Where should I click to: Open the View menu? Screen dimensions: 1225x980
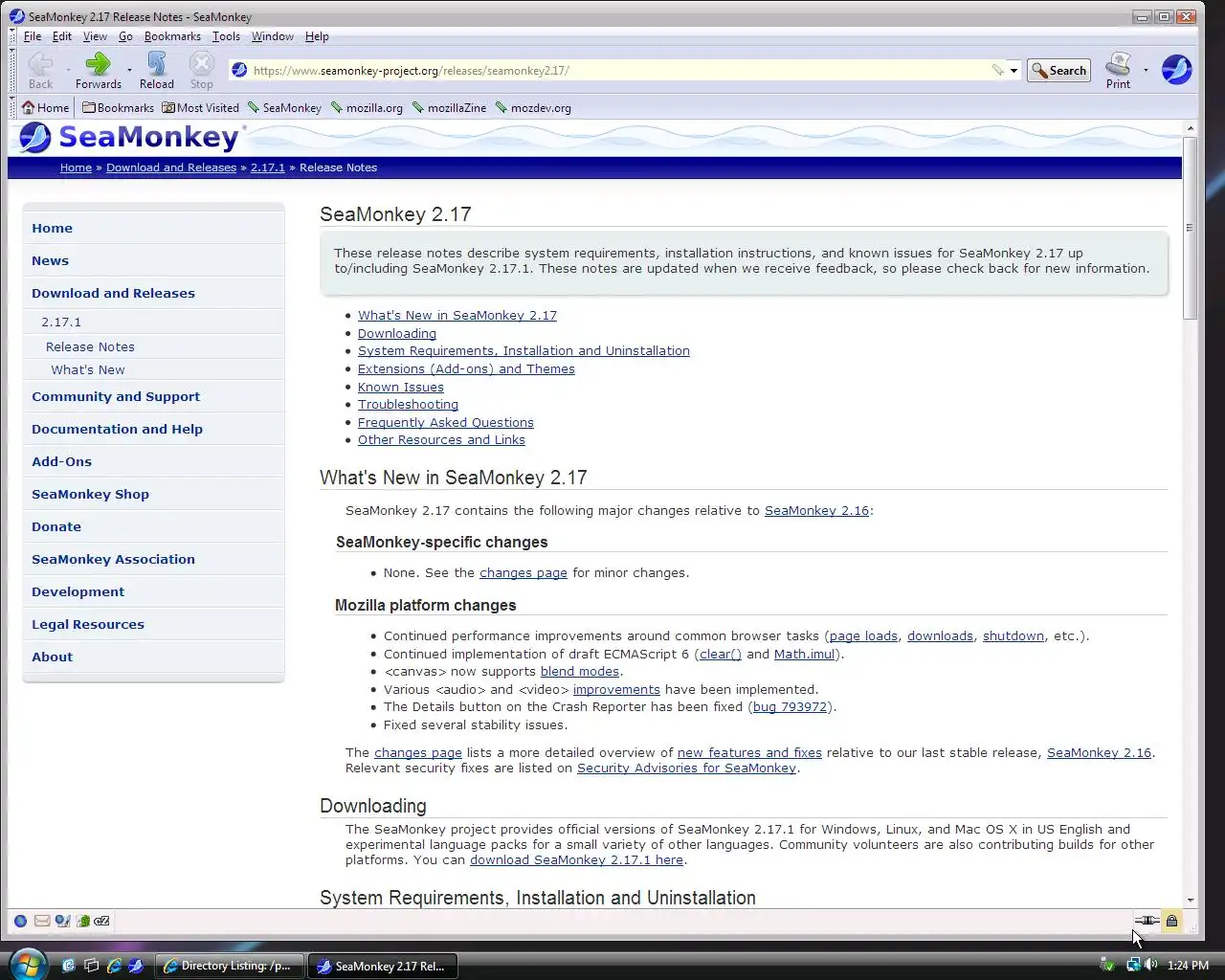[95, 36]
